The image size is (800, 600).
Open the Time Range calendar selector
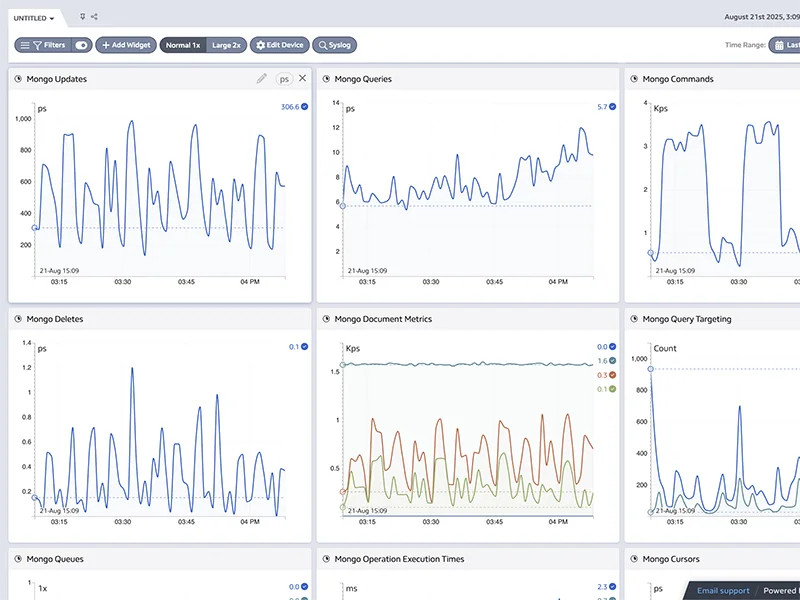[x=785, y=45]
